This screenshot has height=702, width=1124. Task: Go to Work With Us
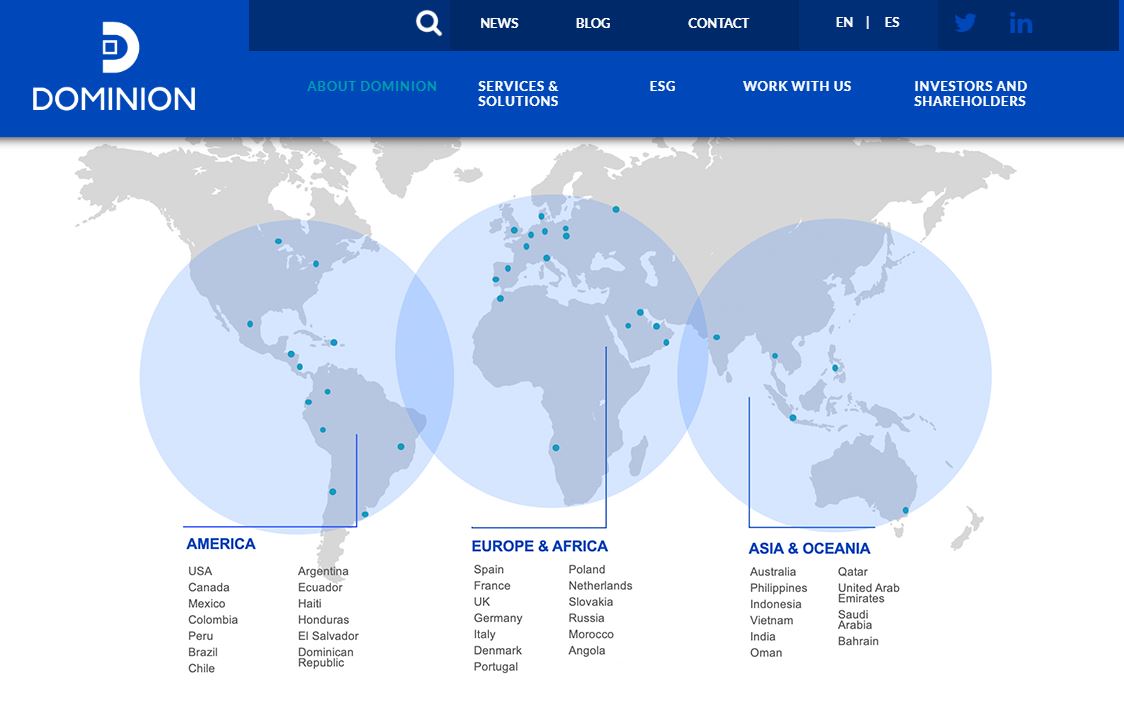point(797,86)
